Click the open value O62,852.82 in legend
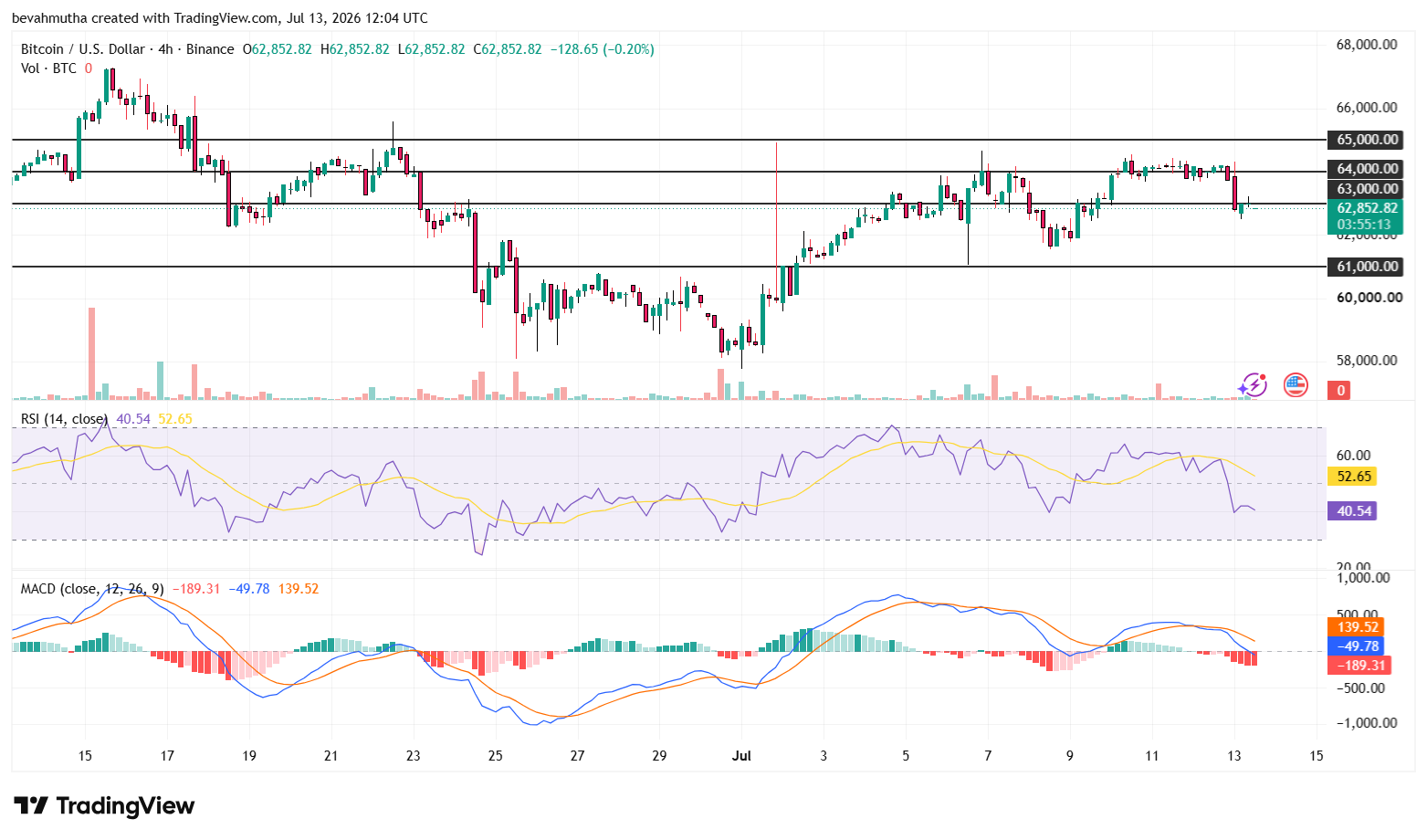The image size is (1427, 840). coord(277,49)
